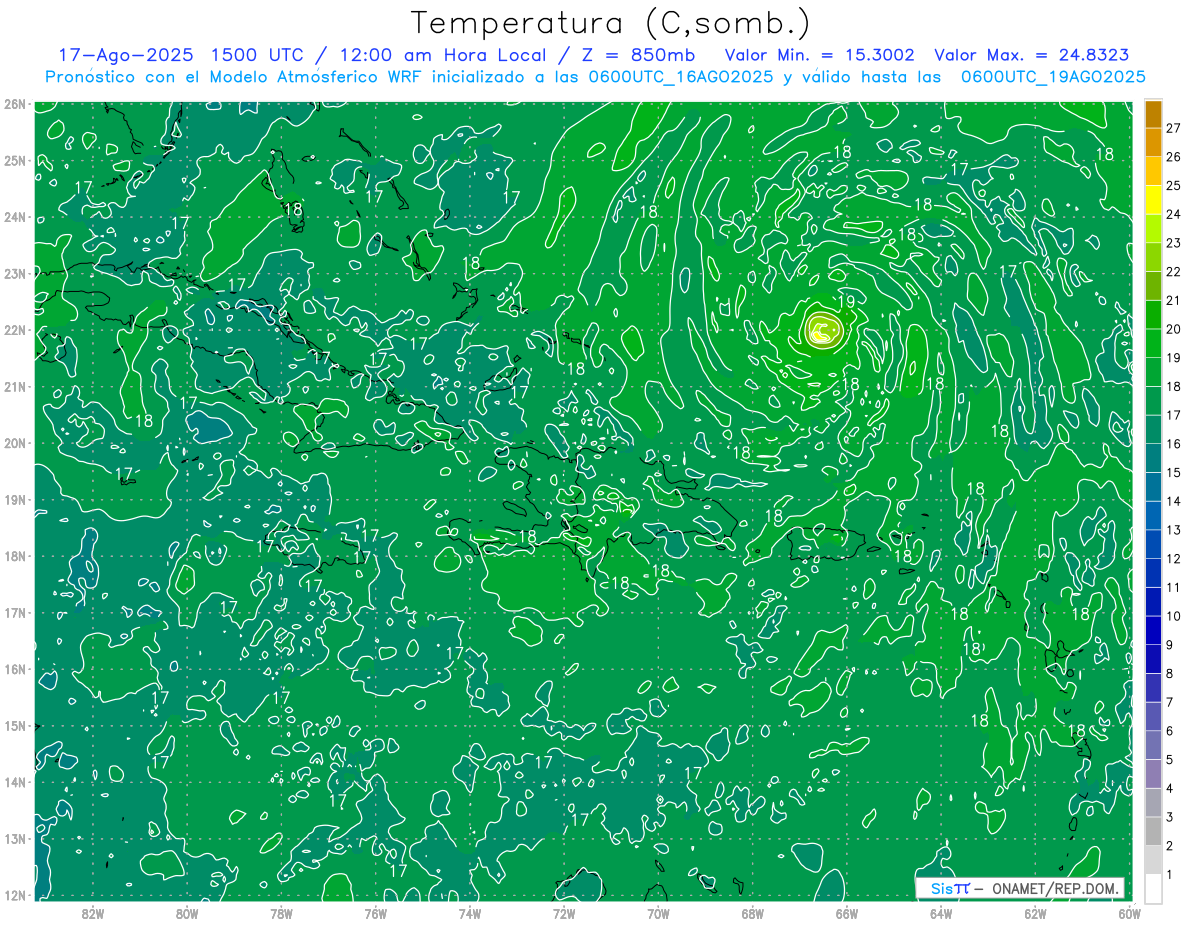Select the forecast date "17-Ago-2025"
The width and height of the screenshot is (1200, 927).
tap(125, 55)
